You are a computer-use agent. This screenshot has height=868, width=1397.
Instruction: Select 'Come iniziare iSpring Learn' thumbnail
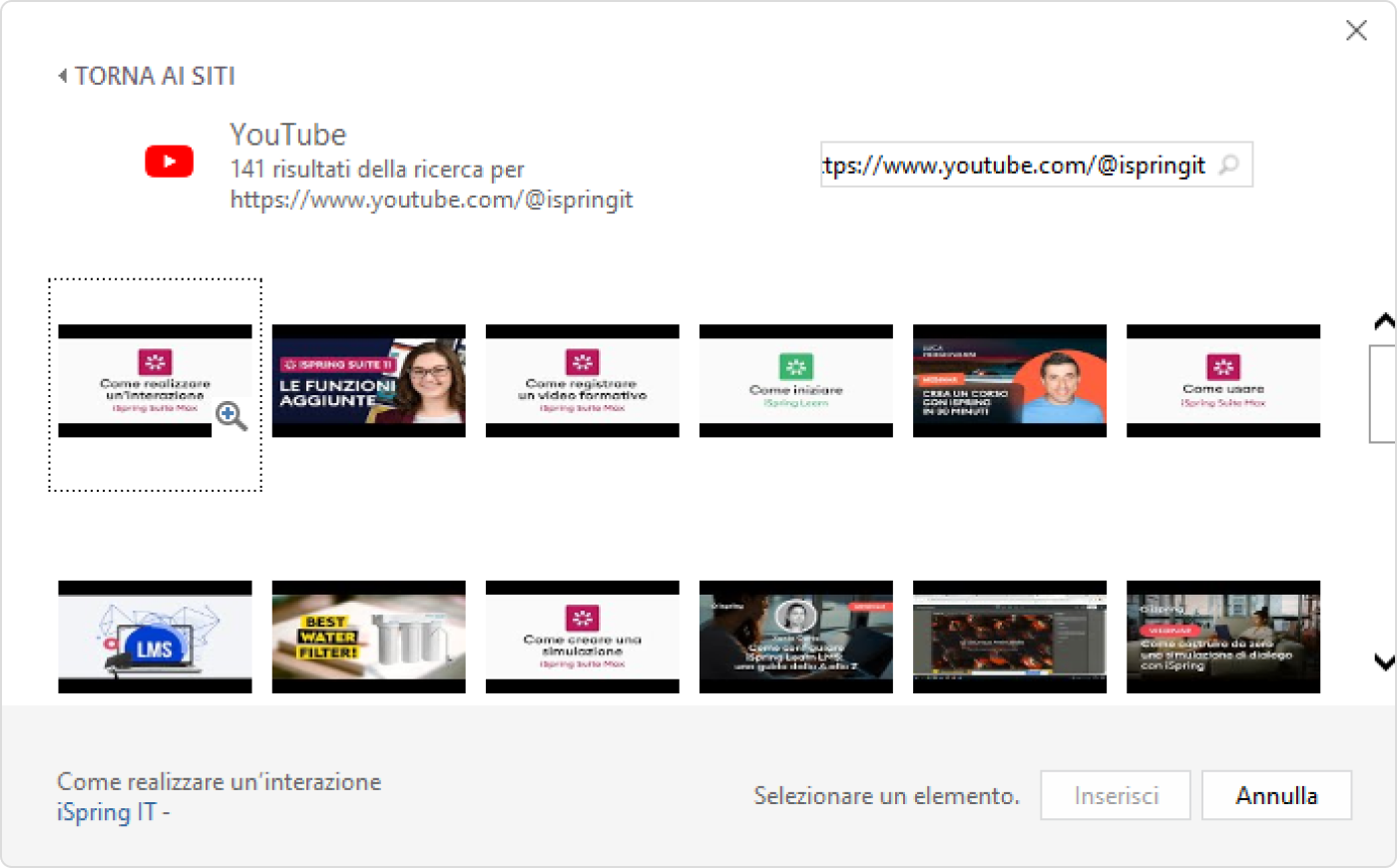[x=795, y=381]
